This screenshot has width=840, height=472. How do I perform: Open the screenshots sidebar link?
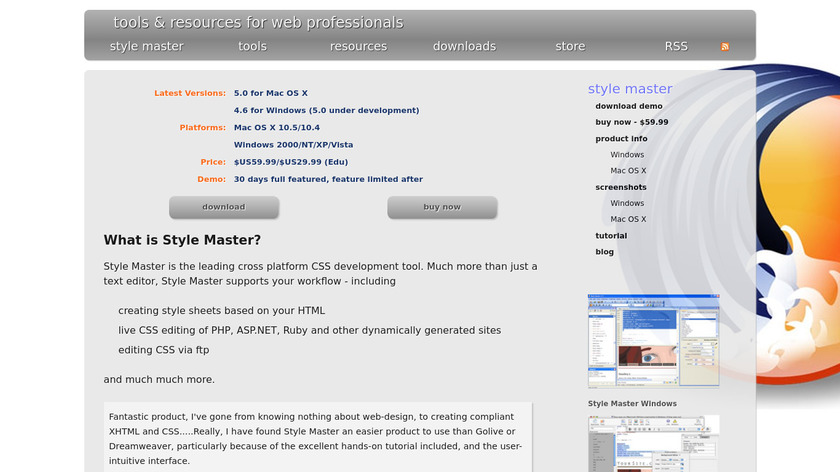[x=621, y=187]
